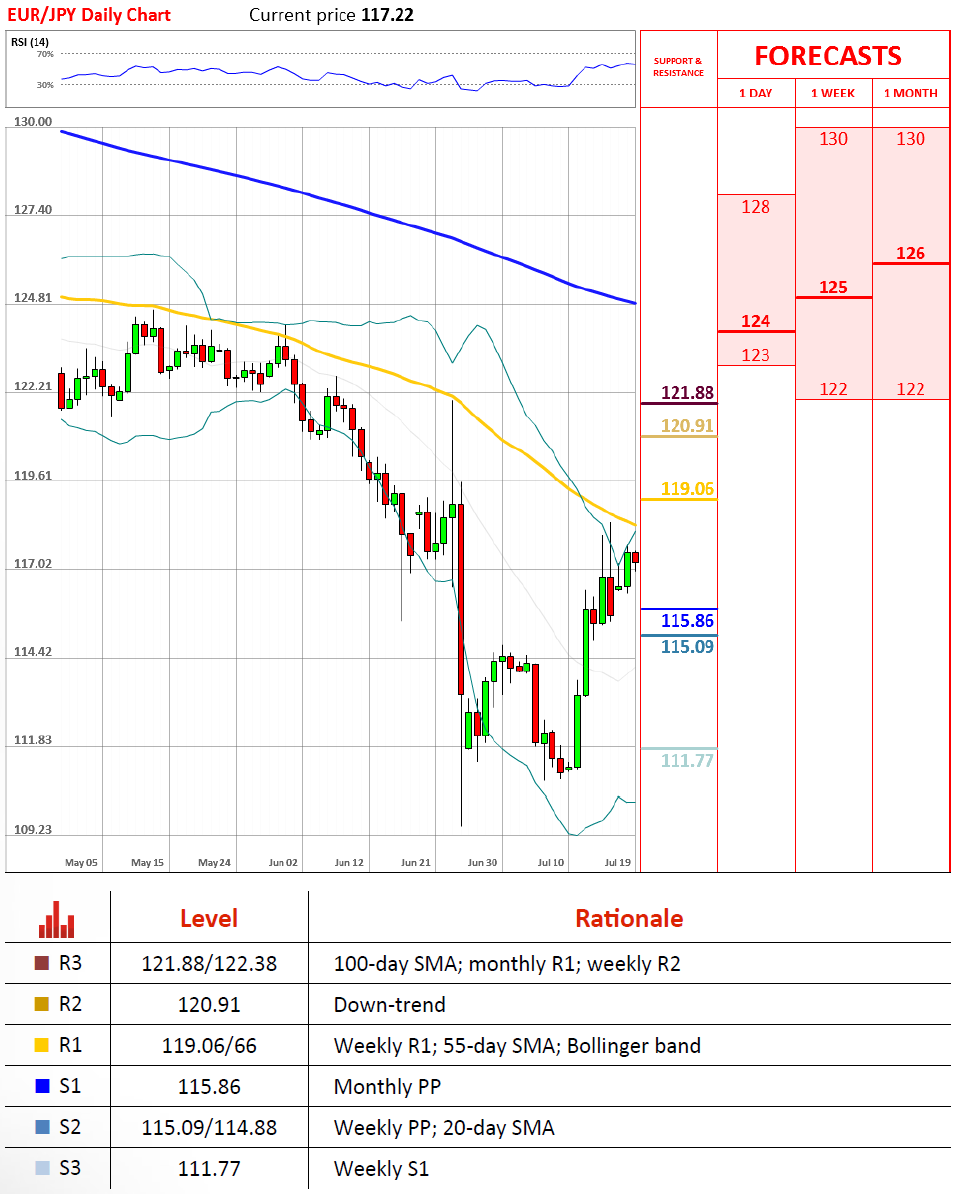This screenshot has height=1194, width=954.
Task: Click the Rationale table column header
Action: point(629,918)
